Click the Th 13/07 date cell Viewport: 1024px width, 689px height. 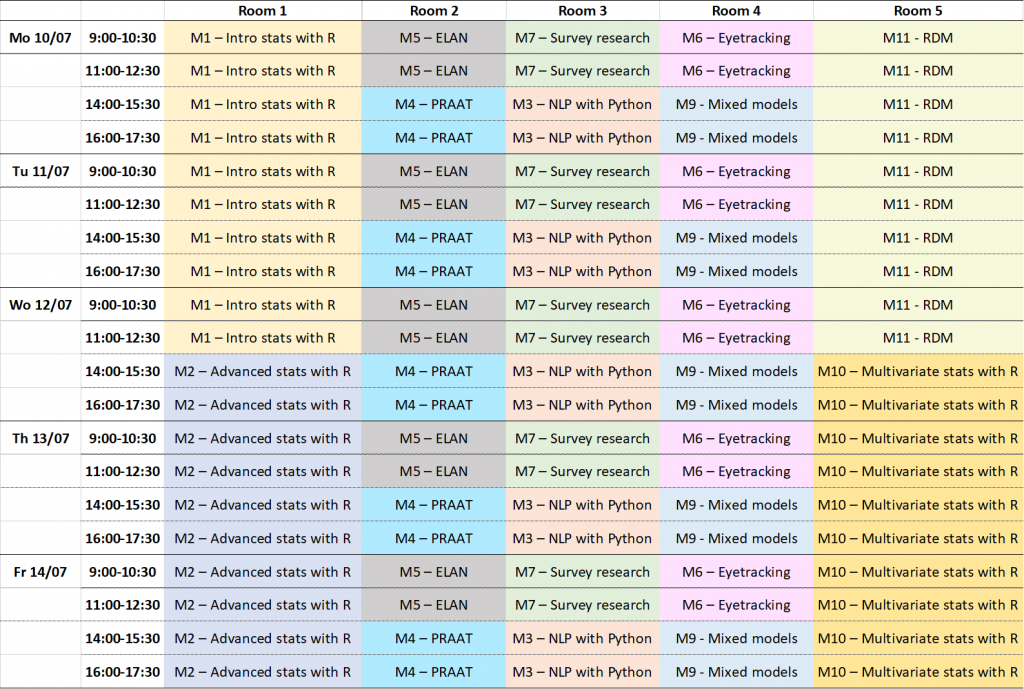[x=40, y=438]
